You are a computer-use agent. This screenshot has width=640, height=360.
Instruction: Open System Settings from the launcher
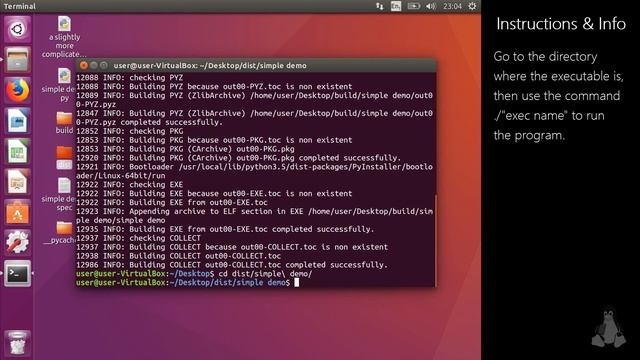tap(17, 243)
